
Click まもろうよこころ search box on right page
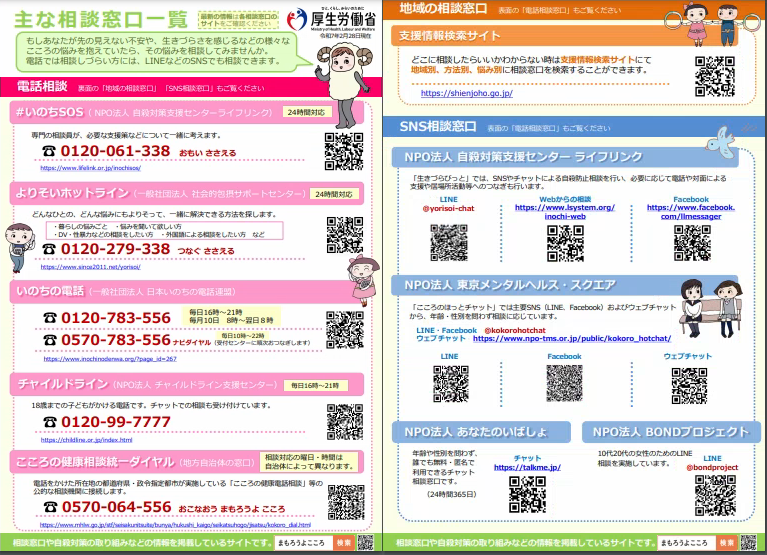[687, 543]
